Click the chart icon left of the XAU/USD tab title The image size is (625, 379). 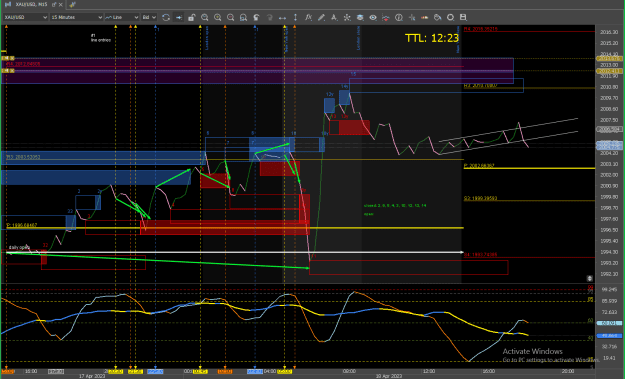[x=8, y=4]
